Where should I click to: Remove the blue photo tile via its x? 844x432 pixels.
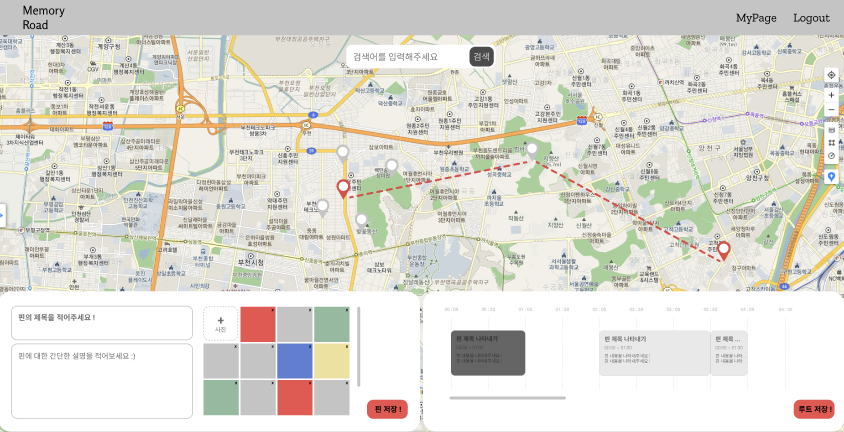(310, 347)
